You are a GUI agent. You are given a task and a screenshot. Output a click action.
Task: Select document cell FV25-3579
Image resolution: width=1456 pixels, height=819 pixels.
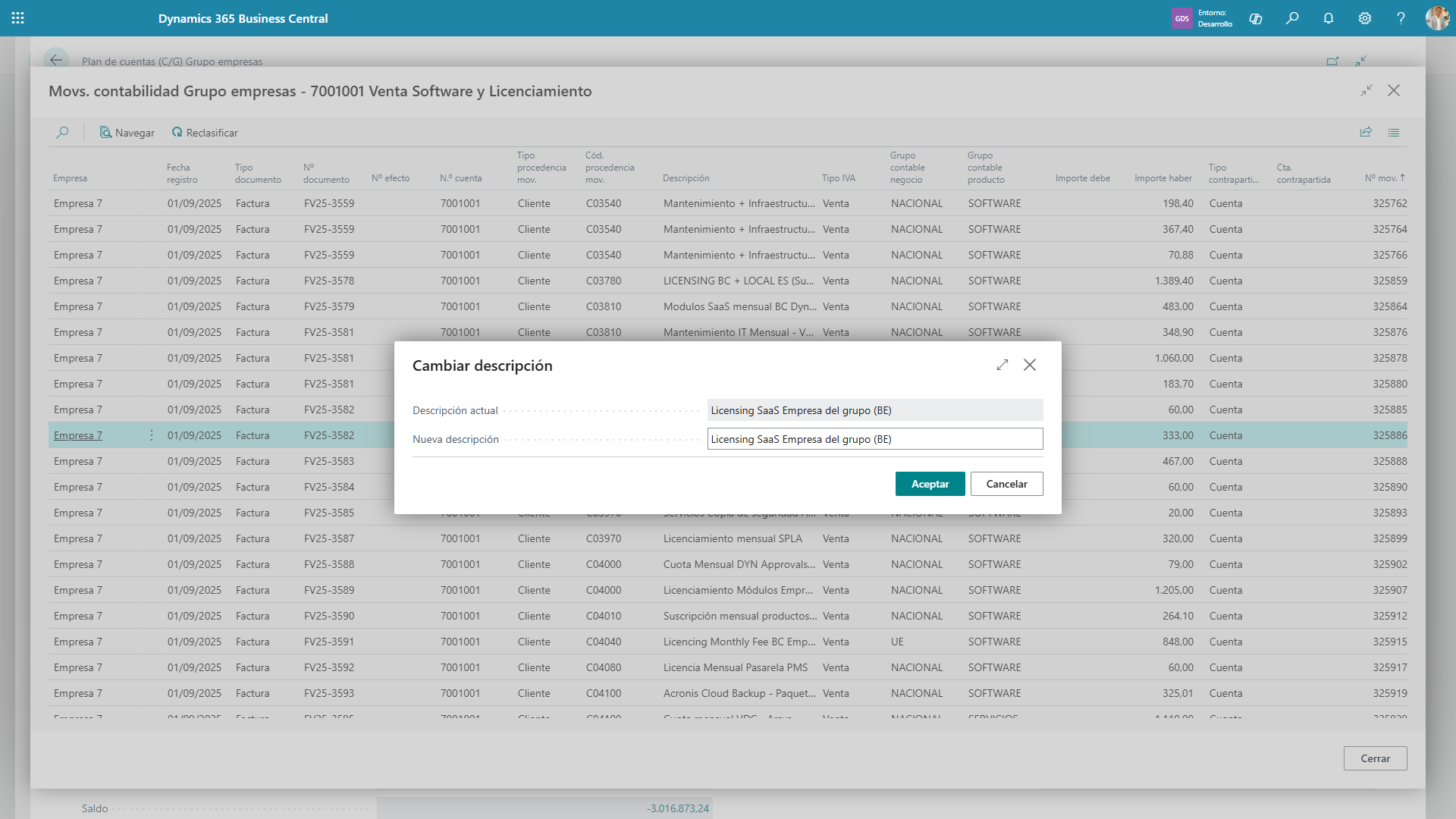329,306
